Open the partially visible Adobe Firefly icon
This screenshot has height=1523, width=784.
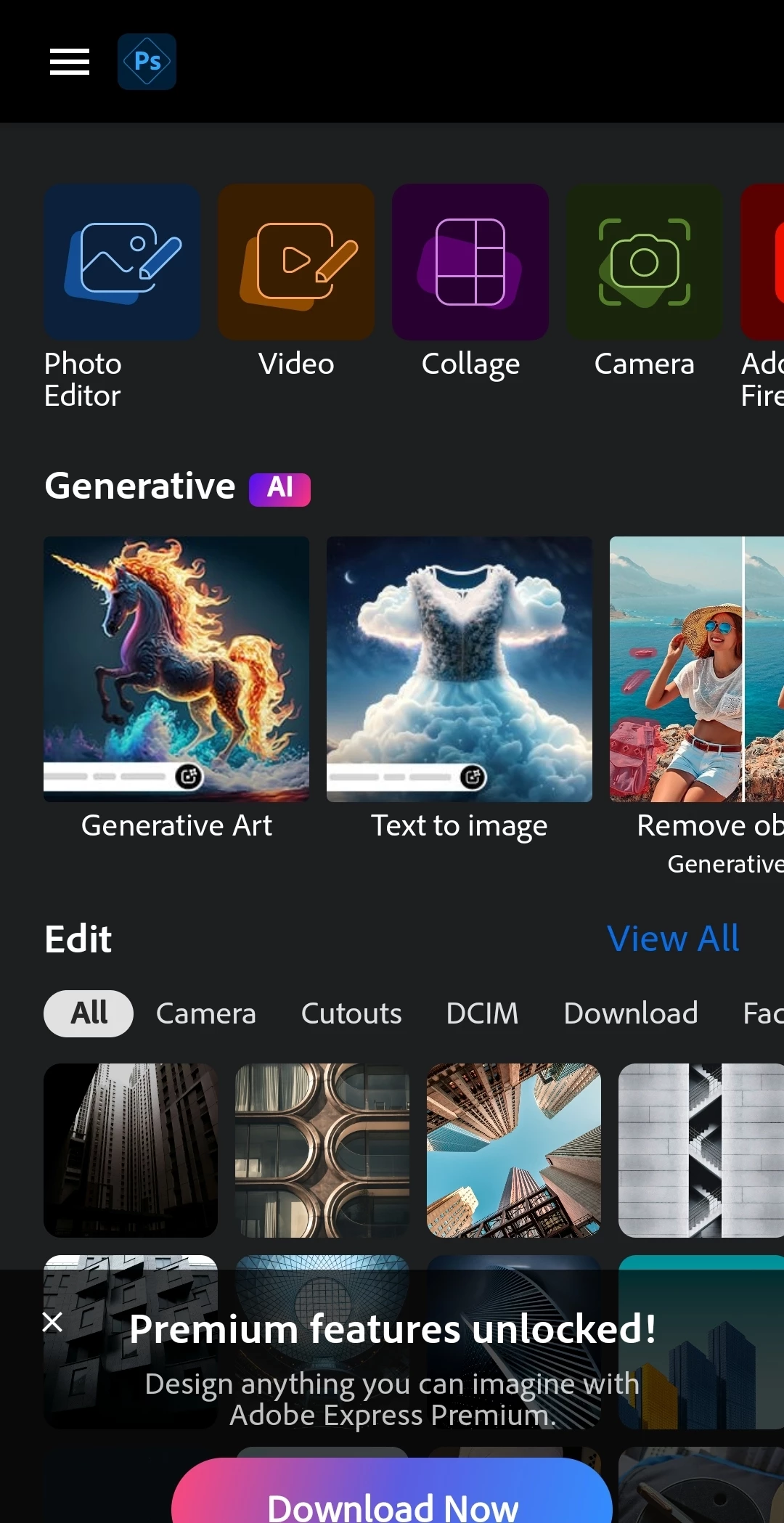click(762, 262)
